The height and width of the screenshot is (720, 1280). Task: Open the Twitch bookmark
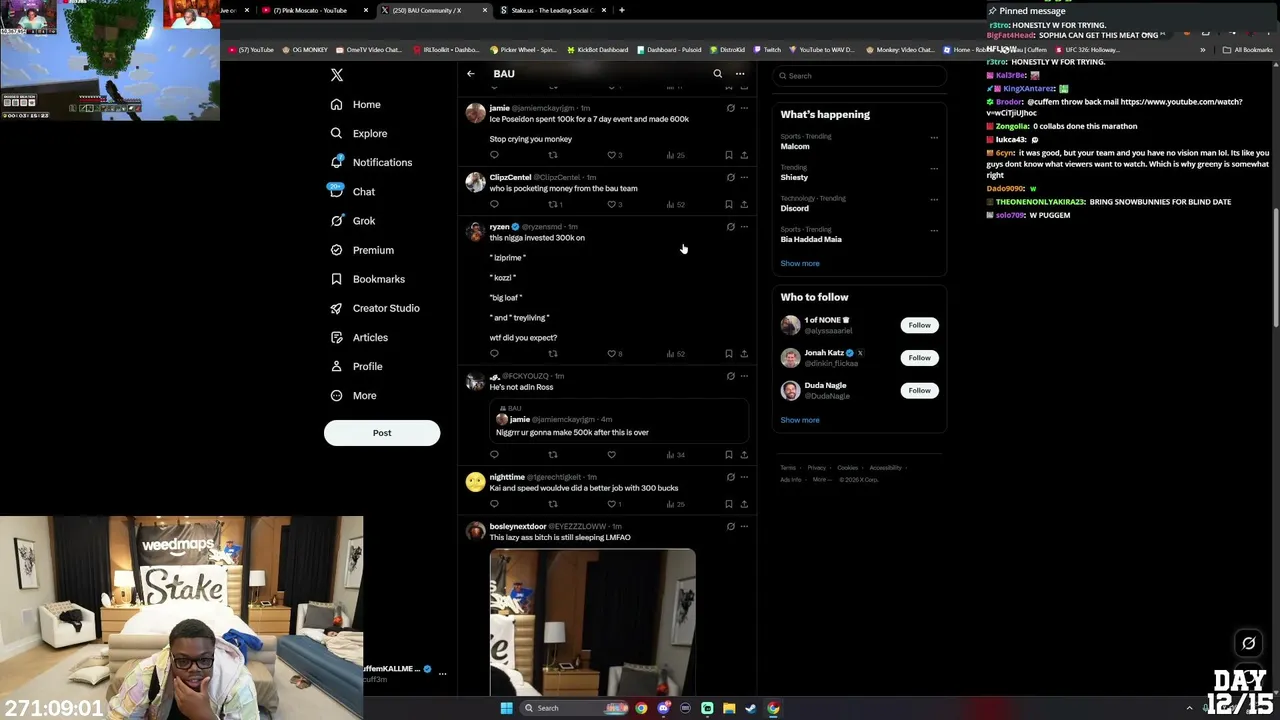point(767,49)
